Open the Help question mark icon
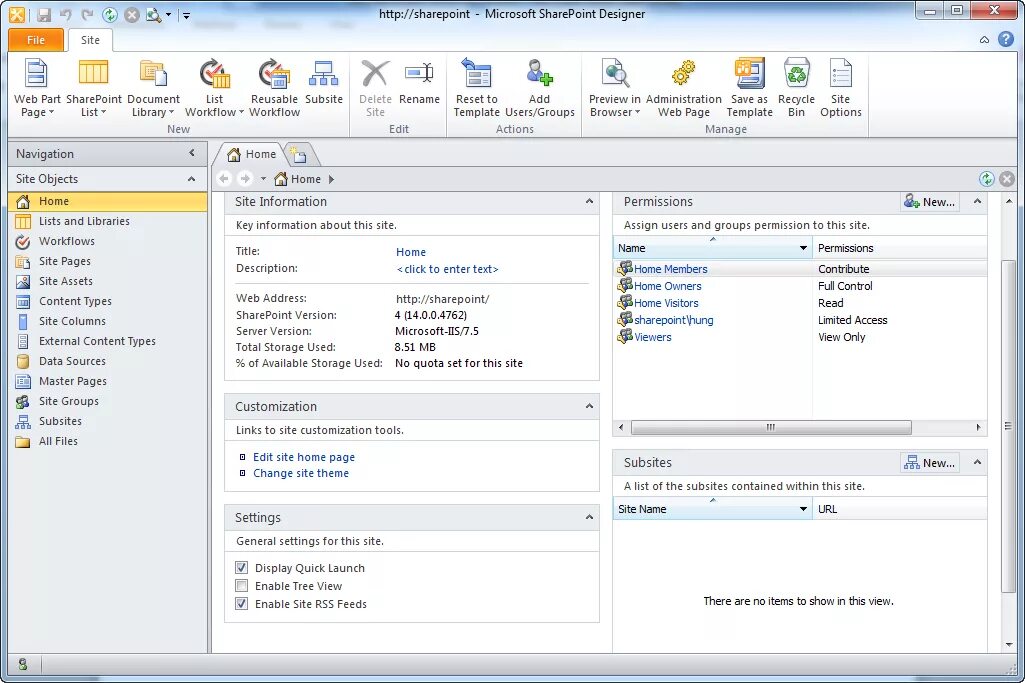Screen dimensions: 1025x683 point(1006,39)
